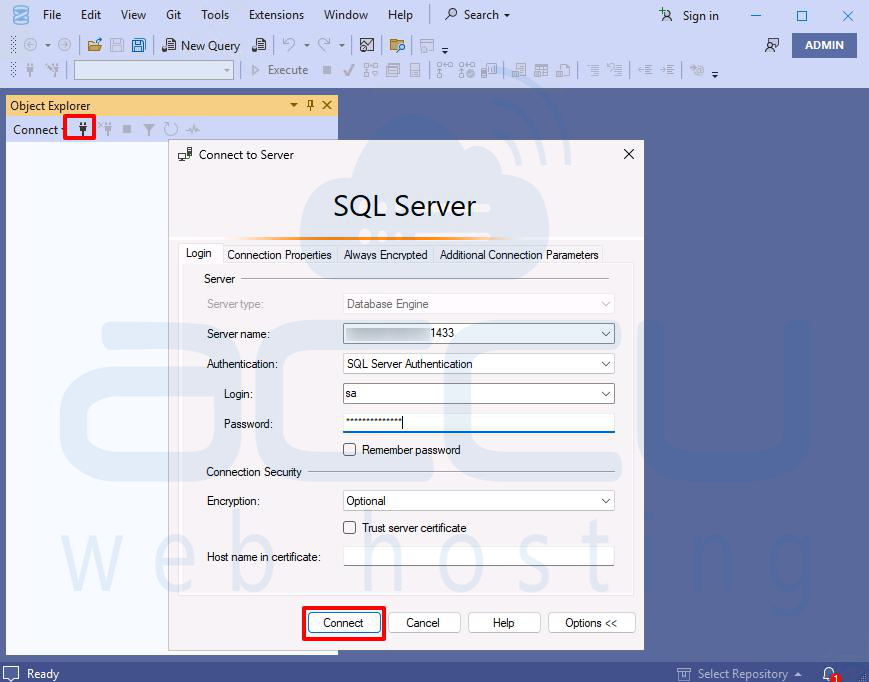
Task: Check Trust server certificate
Action: [x=350, y=527]
